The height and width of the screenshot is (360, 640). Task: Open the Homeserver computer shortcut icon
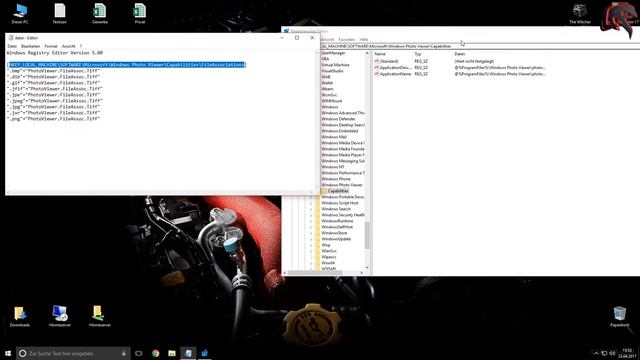tap(60, 316)
